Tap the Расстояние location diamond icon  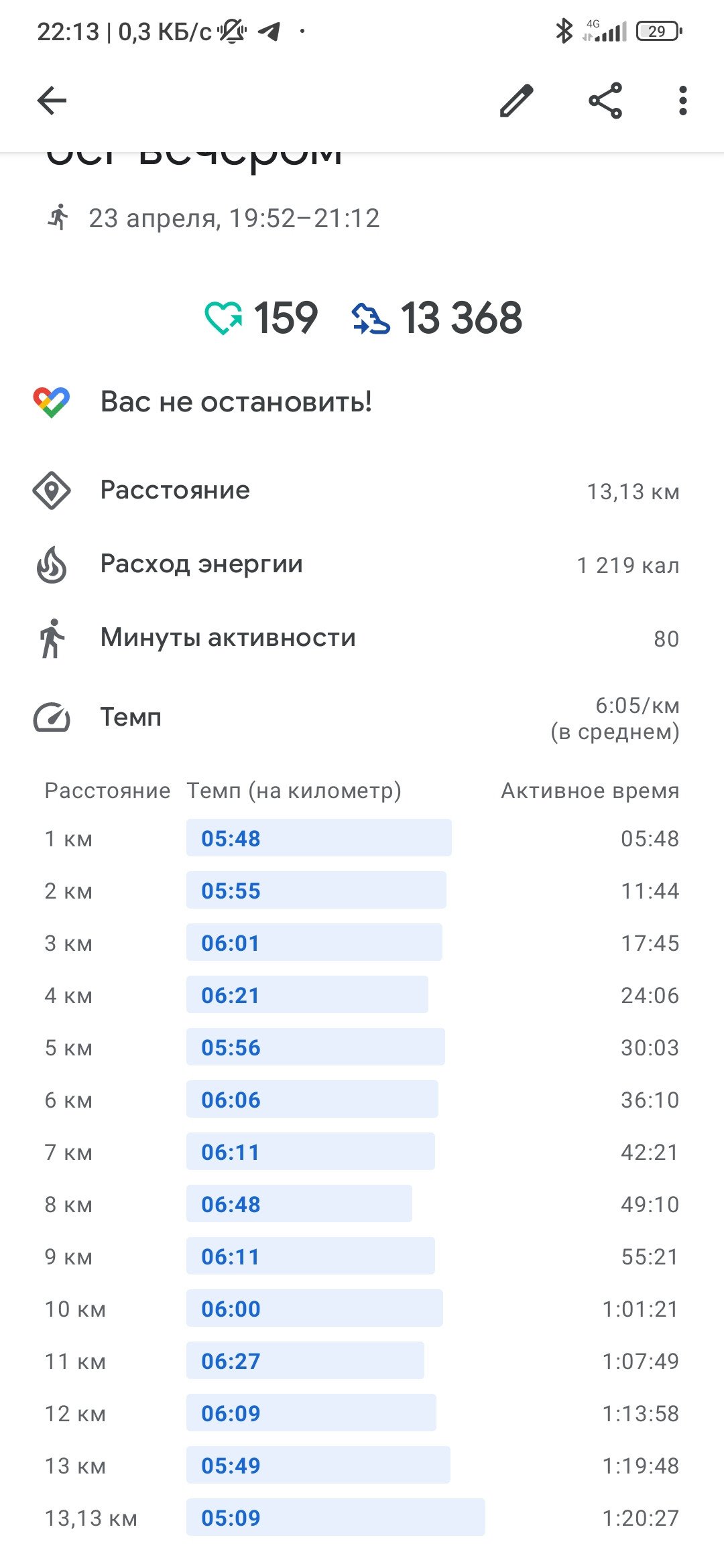[52, 491]
